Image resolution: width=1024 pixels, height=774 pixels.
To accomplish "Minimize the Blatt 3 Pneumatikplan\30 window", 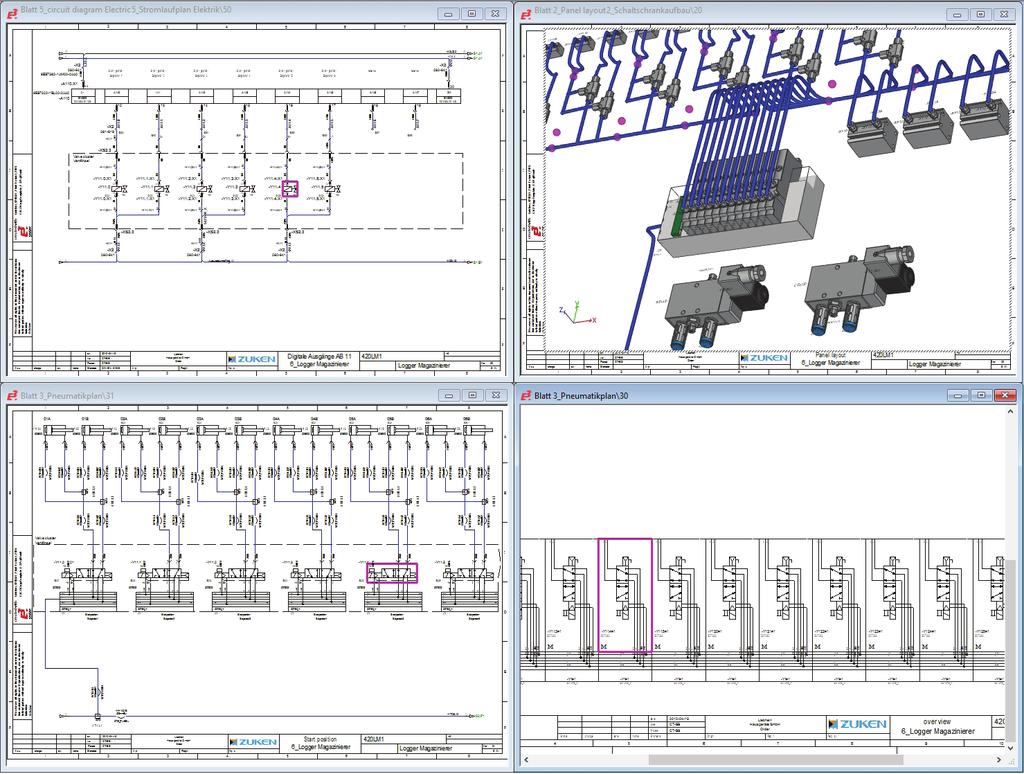I will coord(958,395).
